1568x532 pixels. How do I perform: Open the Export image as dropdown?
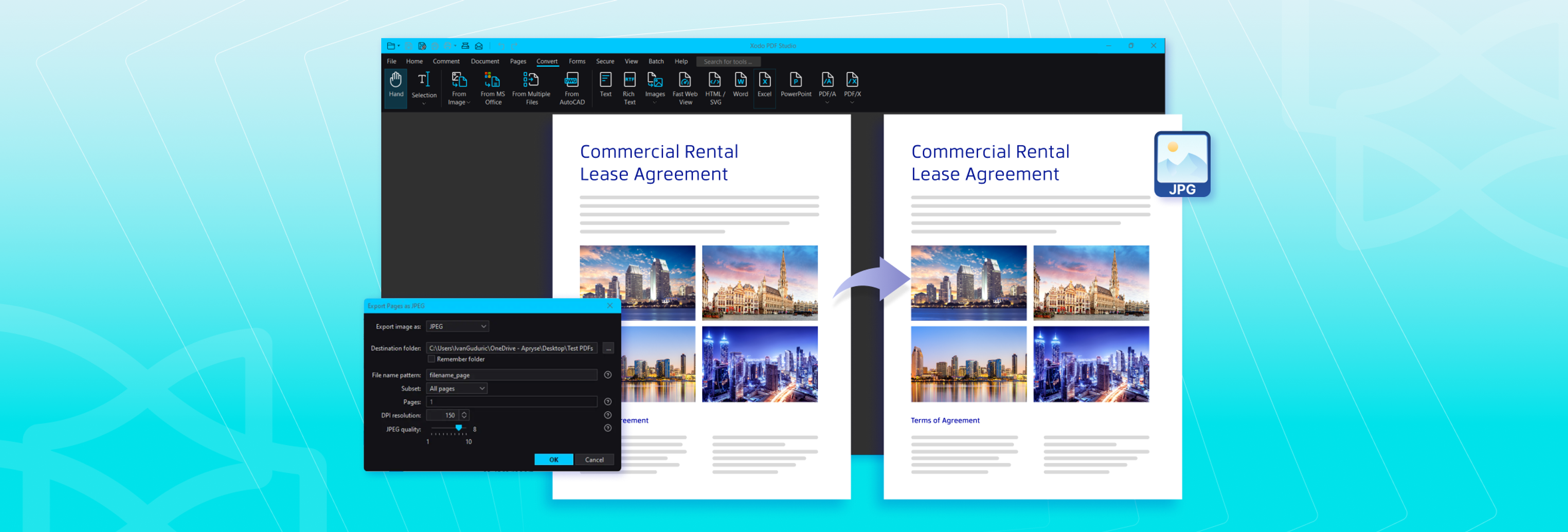point(457,326)
